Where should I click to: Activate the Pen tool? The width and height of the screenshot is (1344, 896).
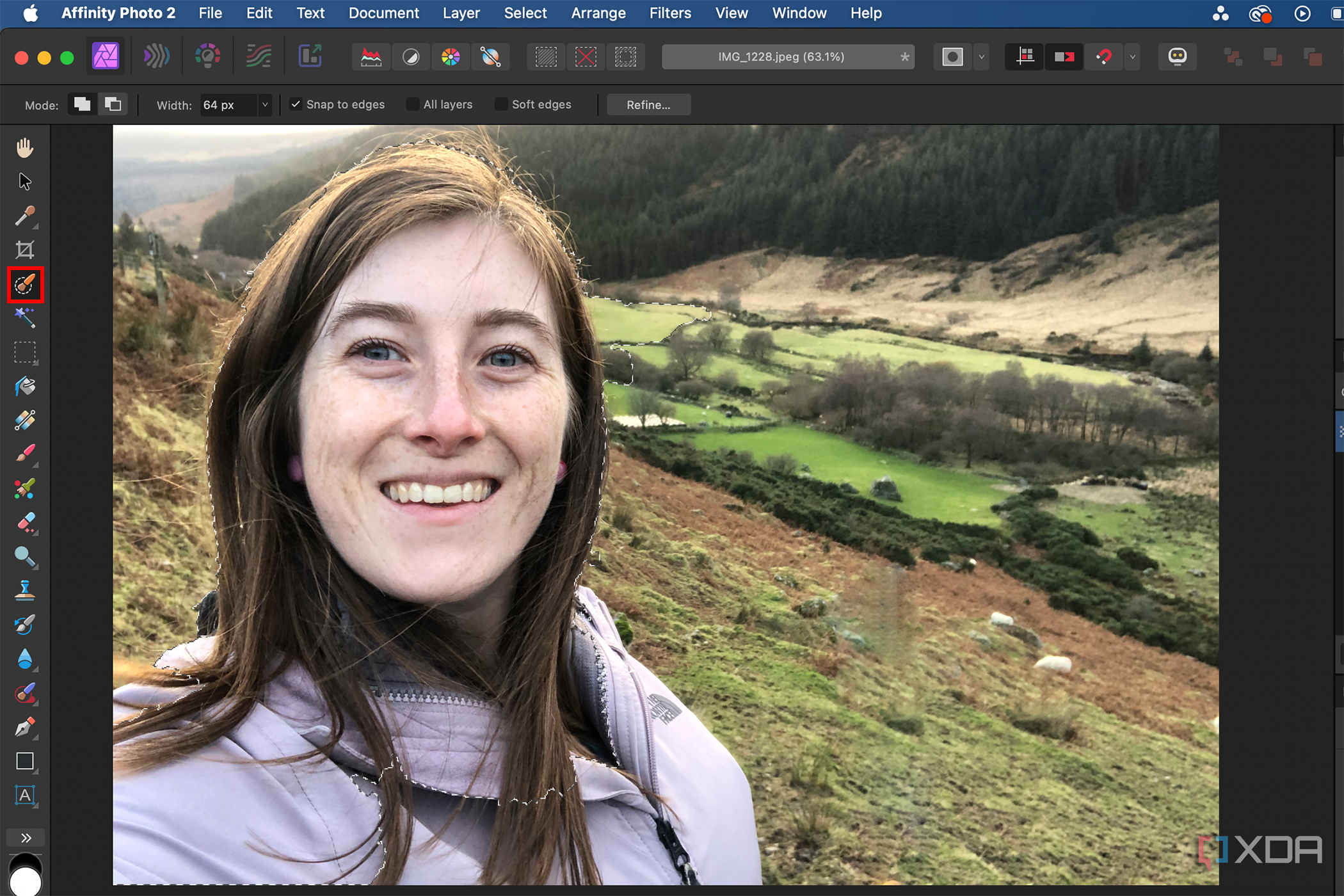coord(24,727)
